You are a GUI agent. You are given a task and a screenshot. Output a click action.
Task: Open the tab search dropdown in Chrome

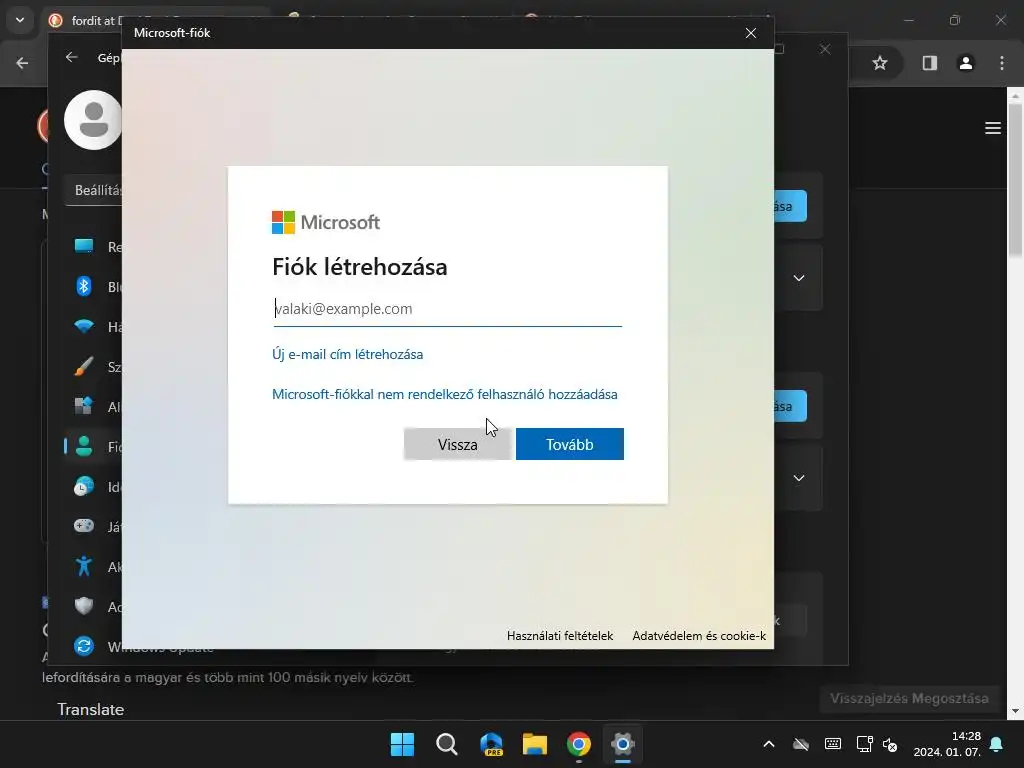(20, 20)
